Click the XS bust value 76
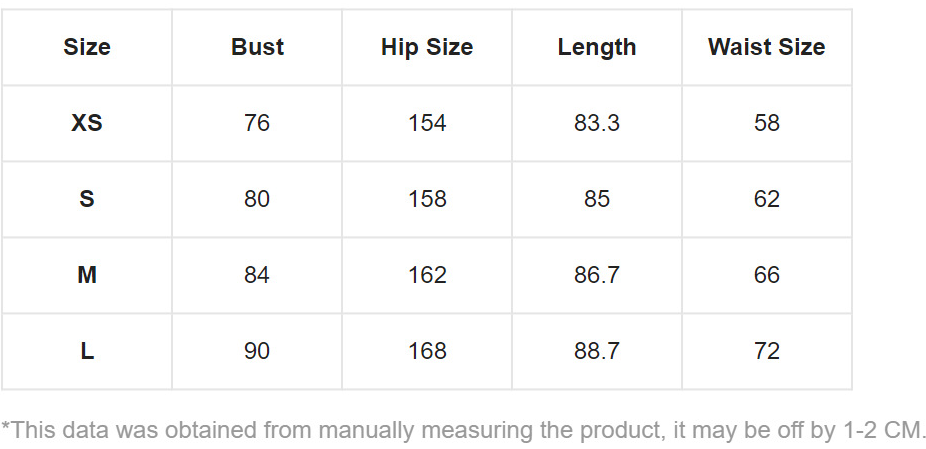Image resolution: width=926 pixels, height=449 pixels. tap(257, 123)
